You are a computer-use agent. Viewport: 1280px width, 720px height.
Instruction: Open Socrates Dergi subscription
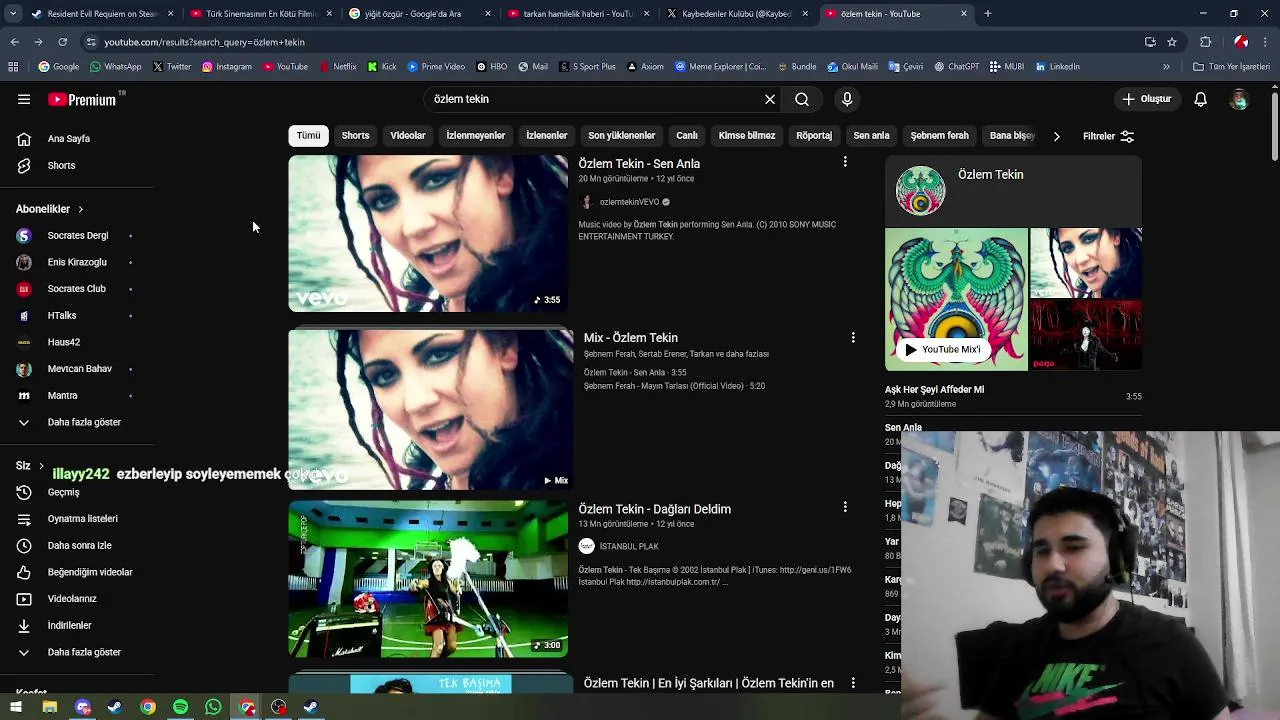click(77, 235)
